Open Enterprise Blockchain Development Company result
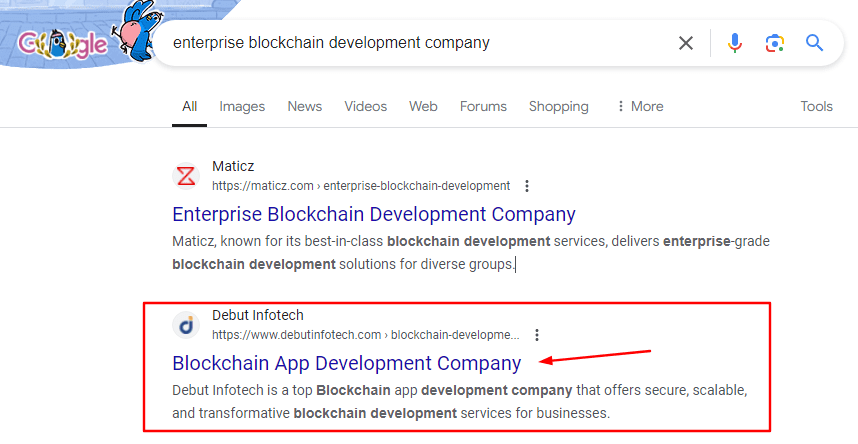The width and height of the screenshot is (858, 444). tap(374, 214)
